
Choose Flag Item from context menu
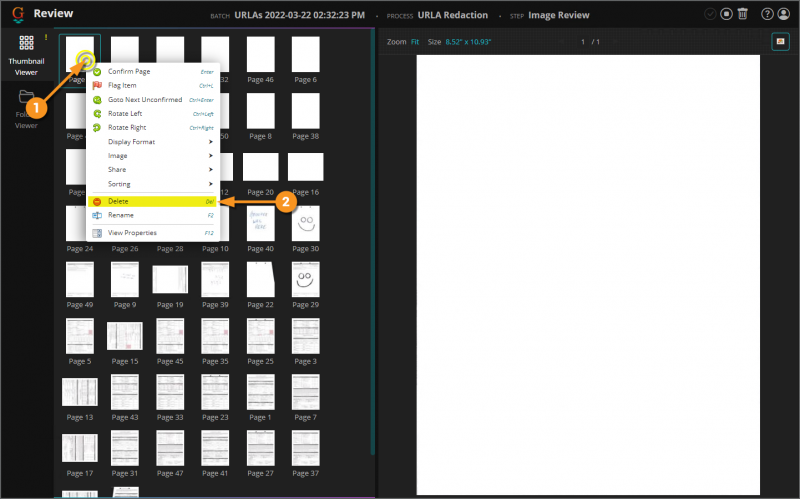[x=153, y=85]
